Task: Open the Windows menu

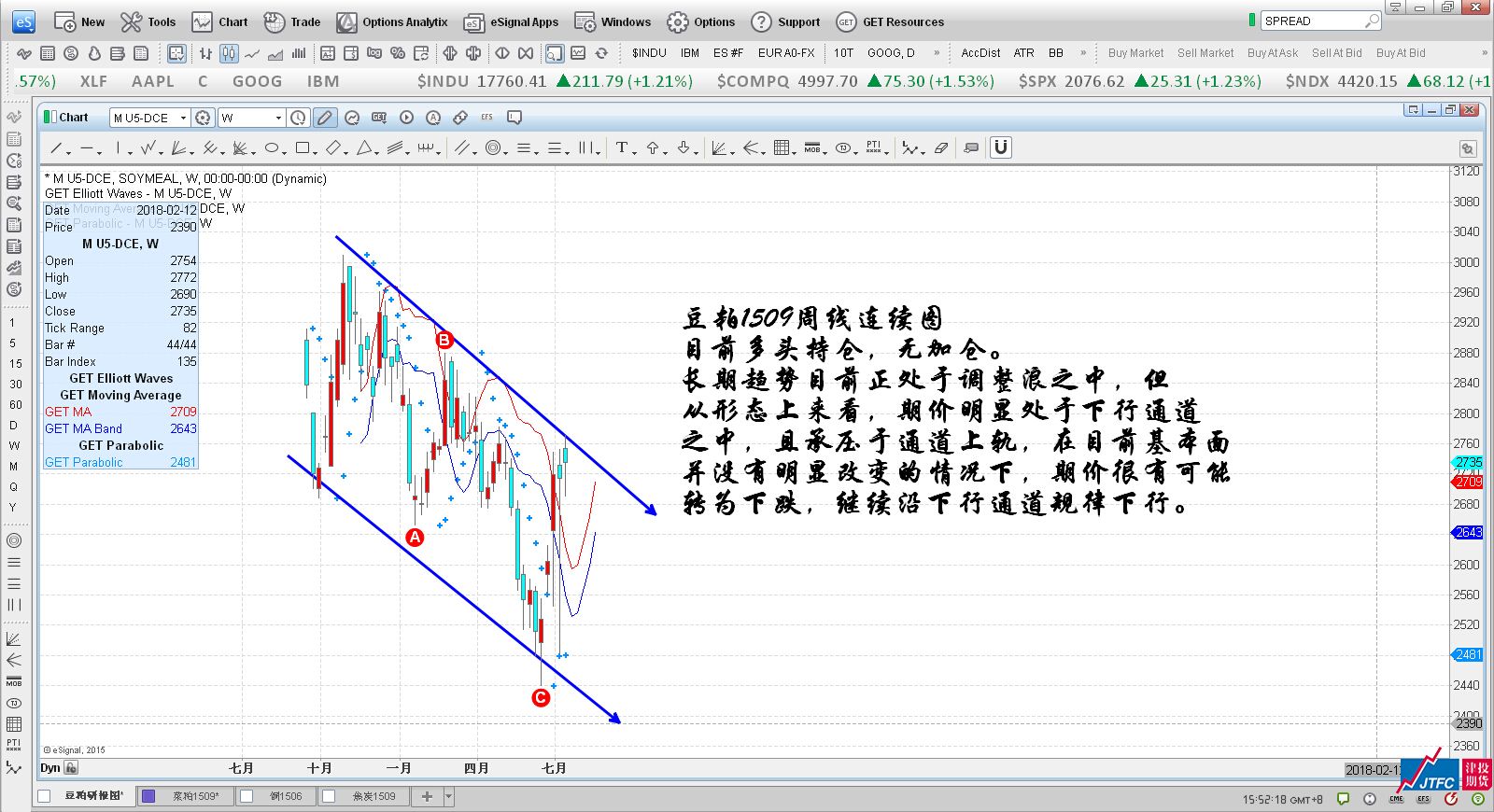Action: (613, 21)
